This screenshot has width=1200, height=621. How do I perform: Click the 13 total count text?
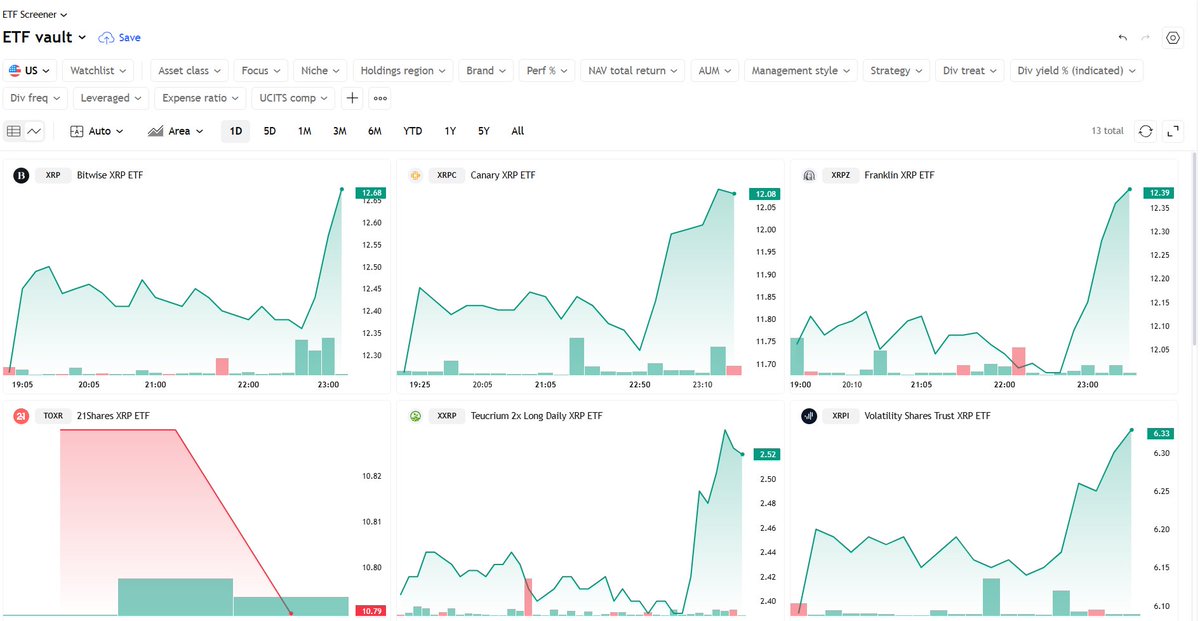(x=1108, y=131)
